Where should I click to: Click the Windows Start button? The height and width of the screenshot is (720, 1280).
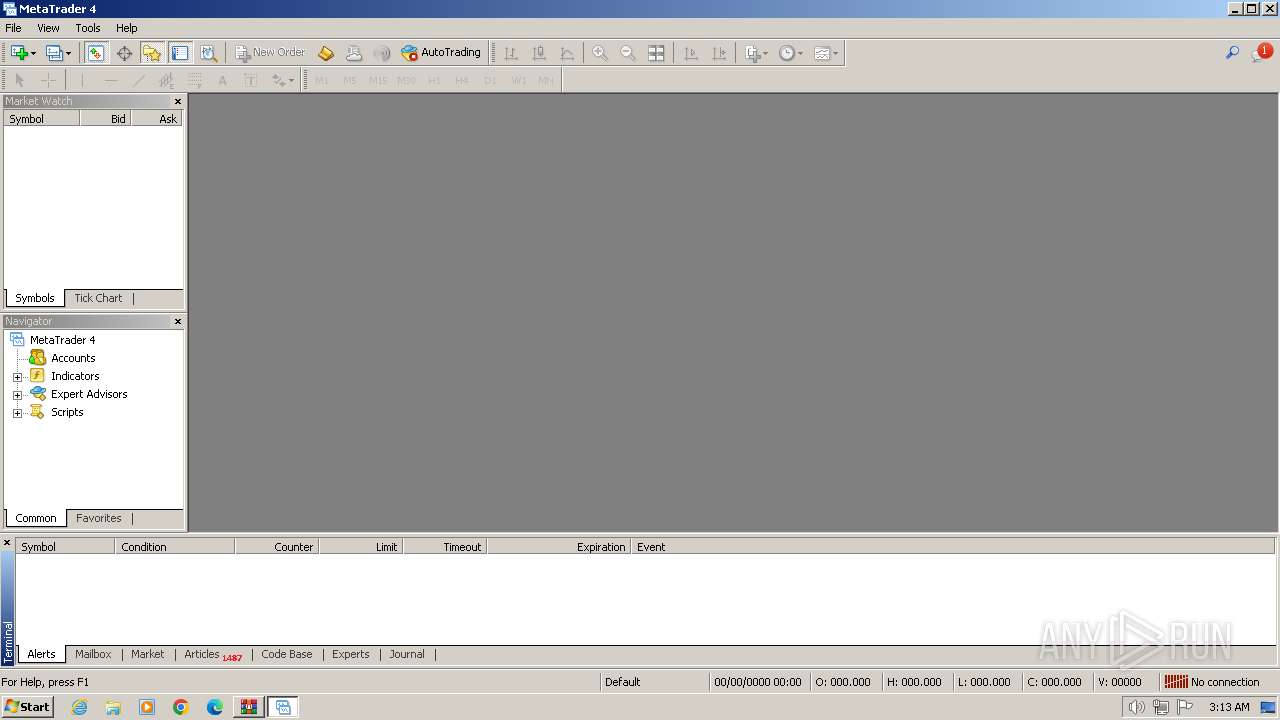pyautogui.click(x=27, y=706)
